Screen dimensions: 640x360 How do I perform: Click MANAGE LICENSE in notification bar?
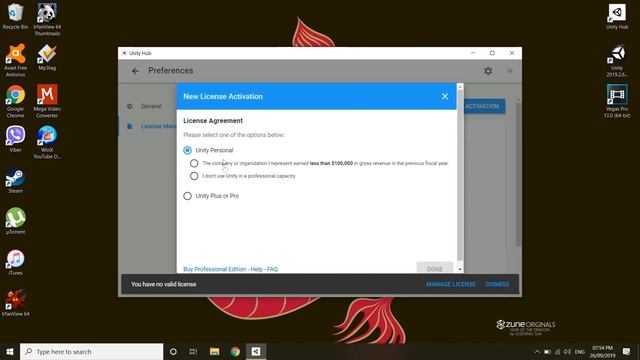point(451,284)
